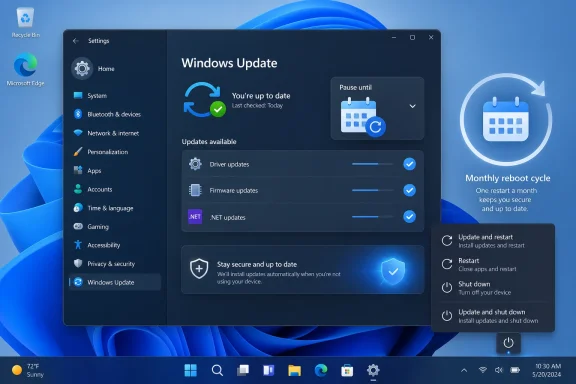The image size is (576, 384).
Task: Click the Settings gear in taskbar
Action: pyautogui.click(x=373, y=370)
